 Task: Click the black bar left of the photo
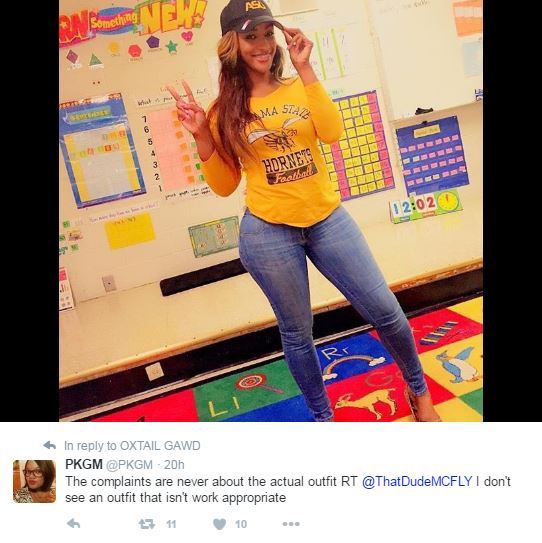click(29, 211)
